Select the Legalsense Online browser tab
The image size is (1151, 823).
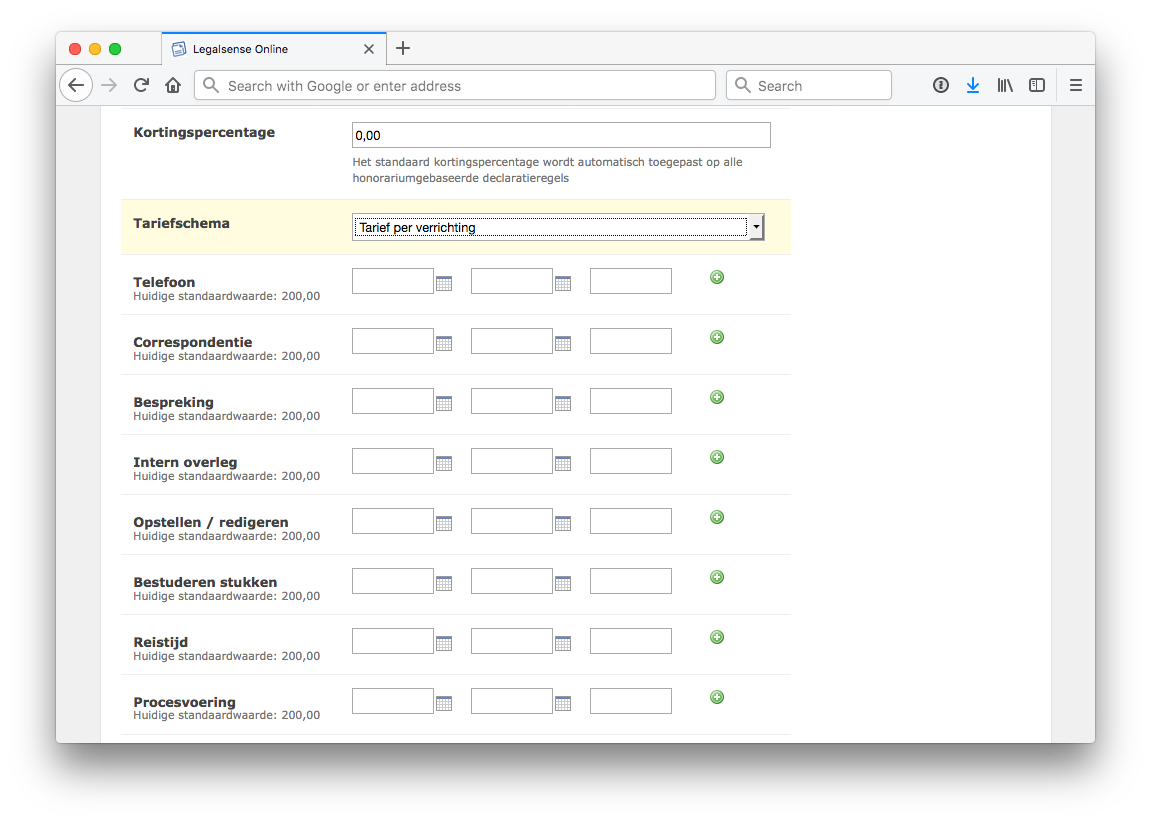click(274, 49)
